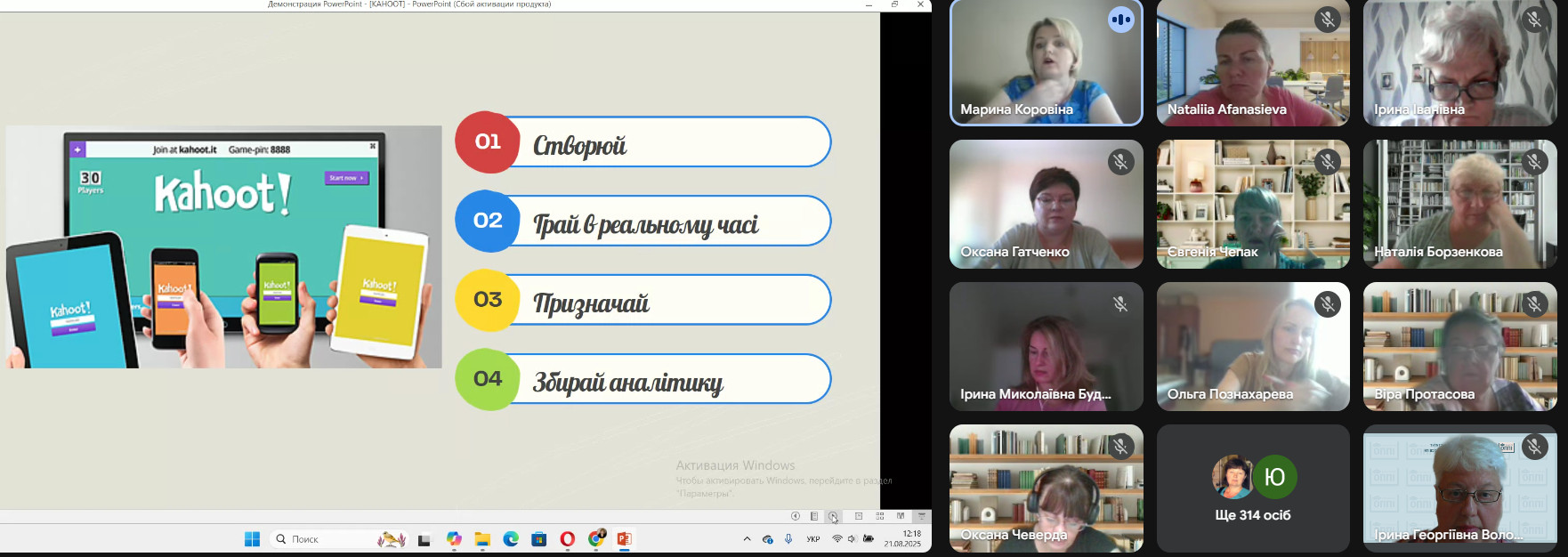Image resolution: width=1568 pixels, height=557 pixels.
Task: Click the muted mic icon on Ірина Георгіївна
Action: click(1533, 447)
